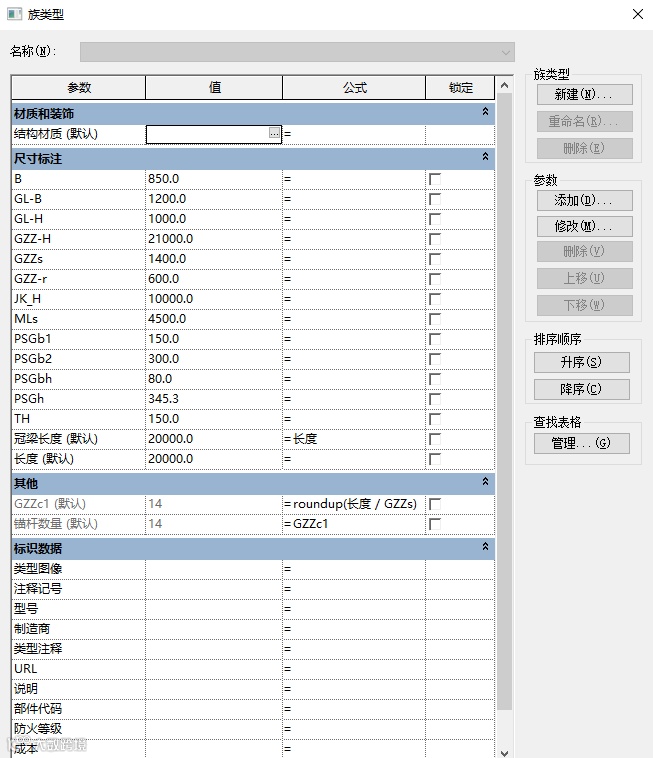The image size is (653, 758).
Task: Click the 参数 column header
Action: (x=78, y=87)
